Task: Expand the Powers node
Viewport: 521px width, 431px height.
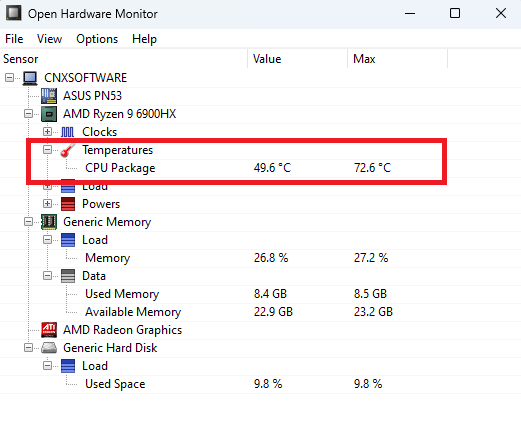Action: click(x=47, y=204)
